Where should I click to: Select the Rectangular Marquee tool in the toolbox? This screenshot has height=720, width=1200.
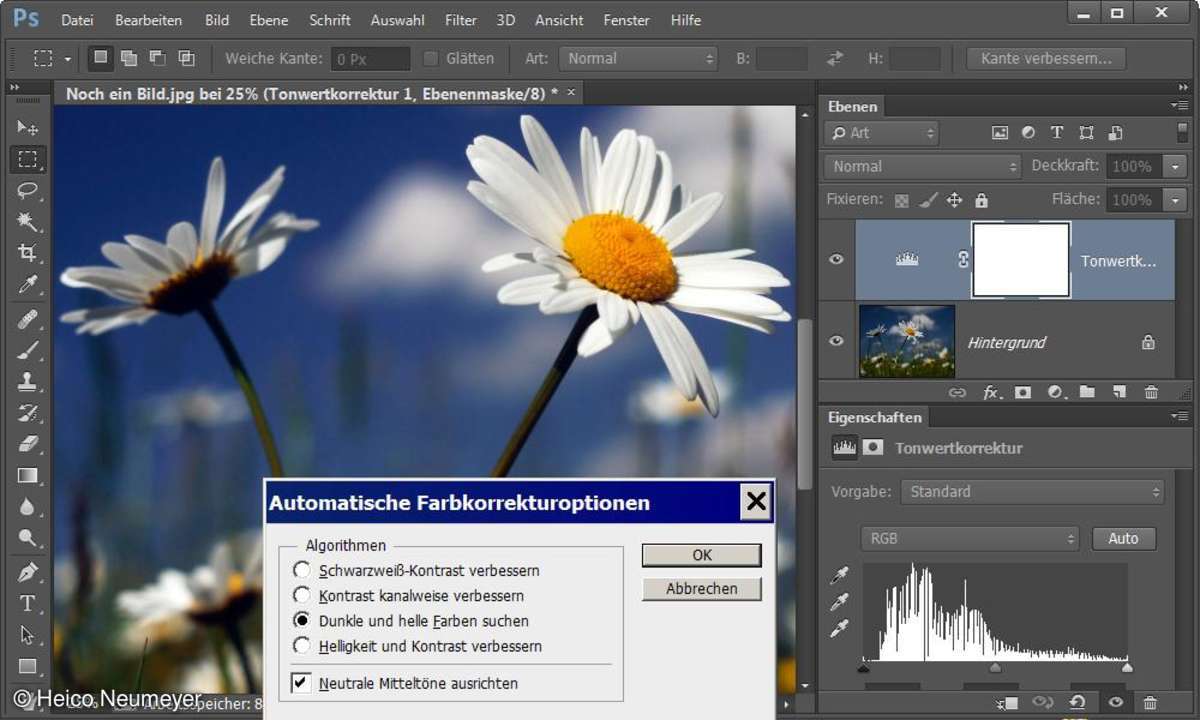27,159
